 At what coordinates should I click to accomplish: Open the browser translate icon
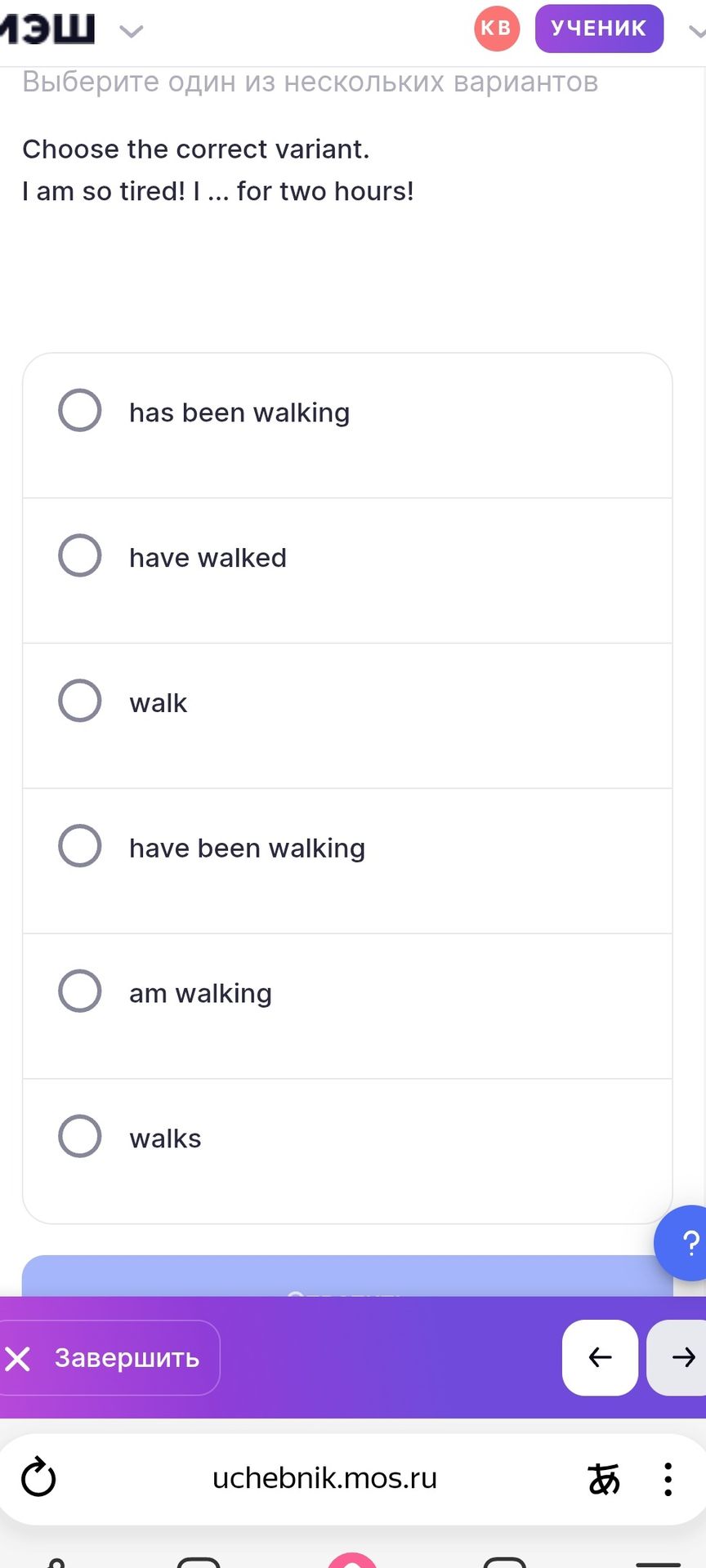pos(604,1479)
